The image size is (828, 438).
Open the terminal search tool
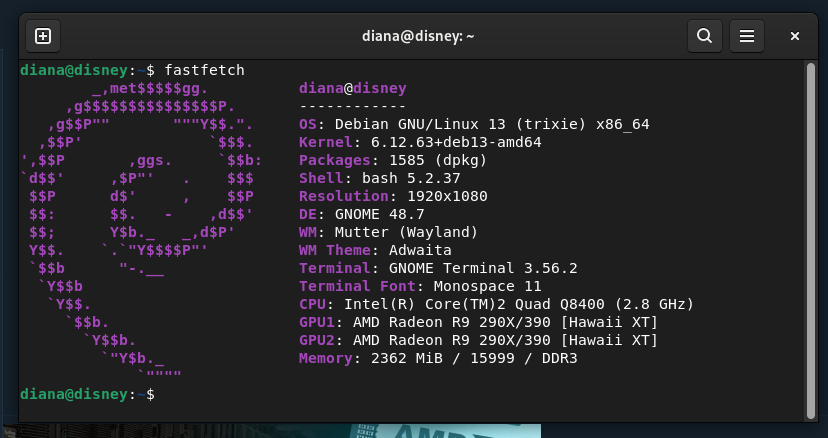coord(704,36)
